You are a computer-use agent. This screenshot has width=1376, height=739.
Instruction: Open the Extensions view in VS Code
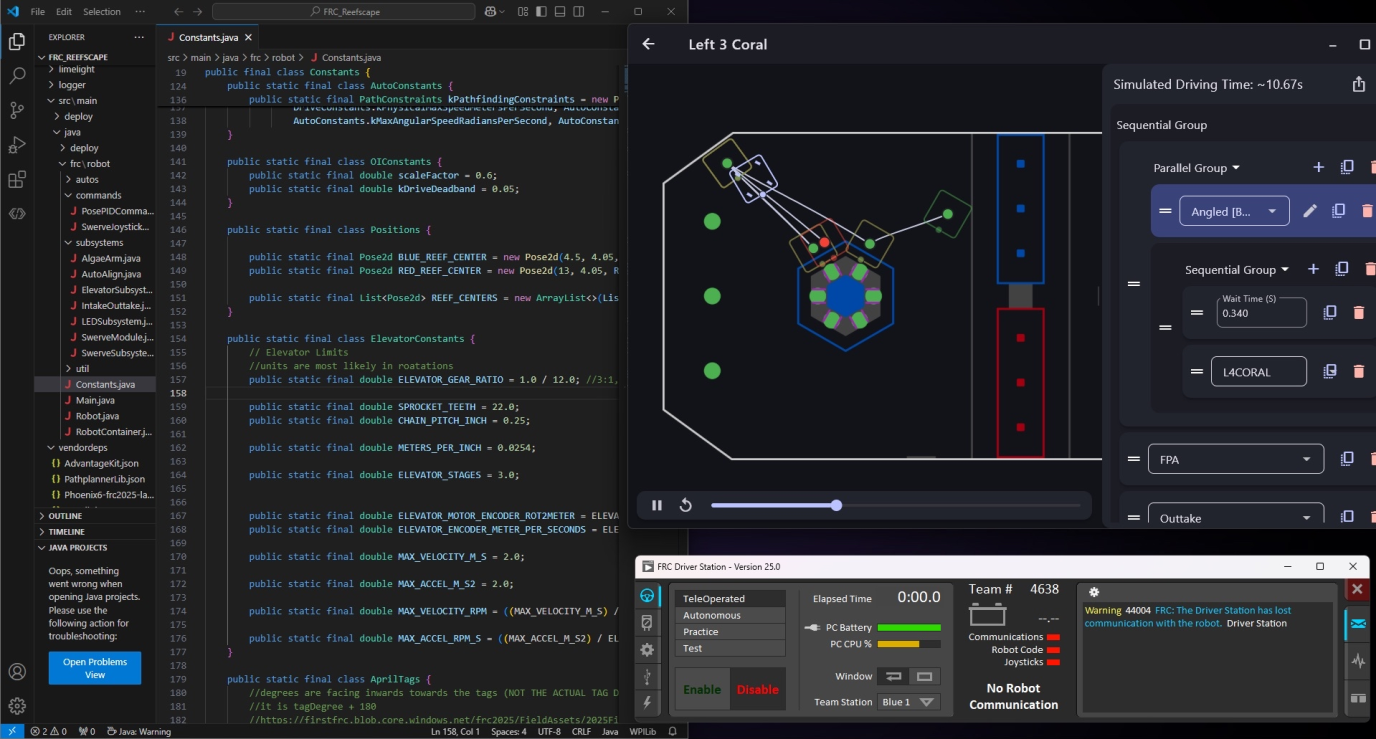click(17, 180)
